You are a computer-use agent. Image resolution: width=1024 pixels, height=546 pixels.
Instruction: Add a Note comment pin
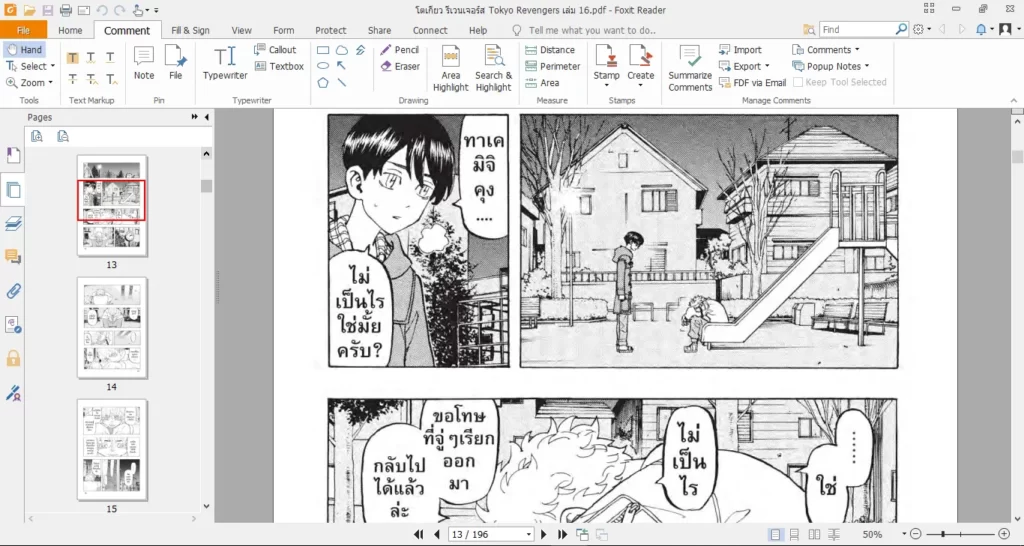[x=144, y=63]
